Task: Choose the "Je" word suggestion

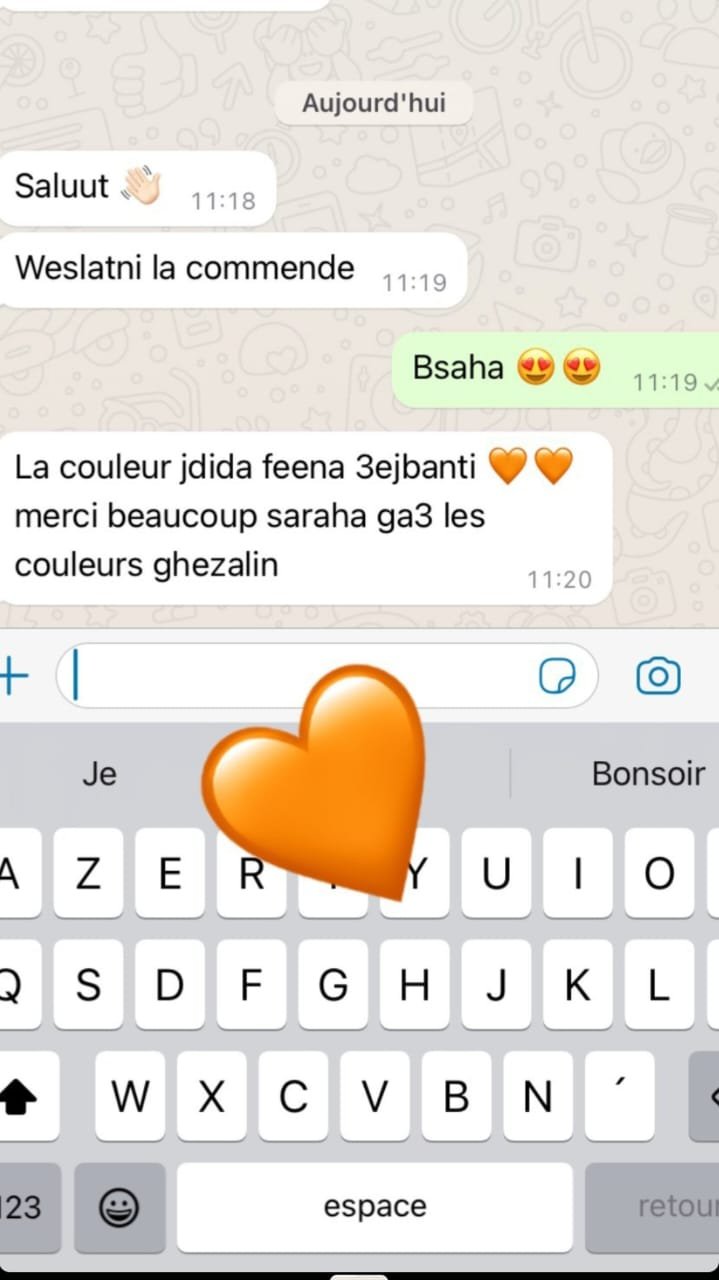Action: [99, 773]
